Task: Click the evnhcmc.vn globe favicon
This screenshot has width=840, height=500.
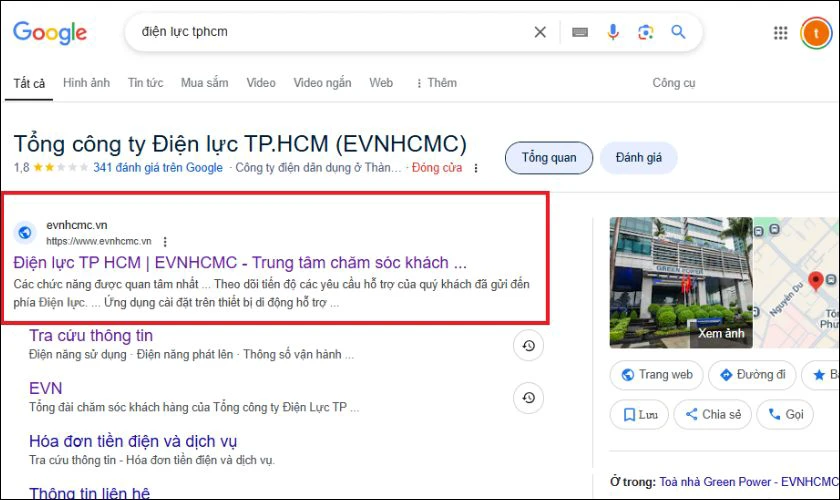Action: [x=25, y=233]
